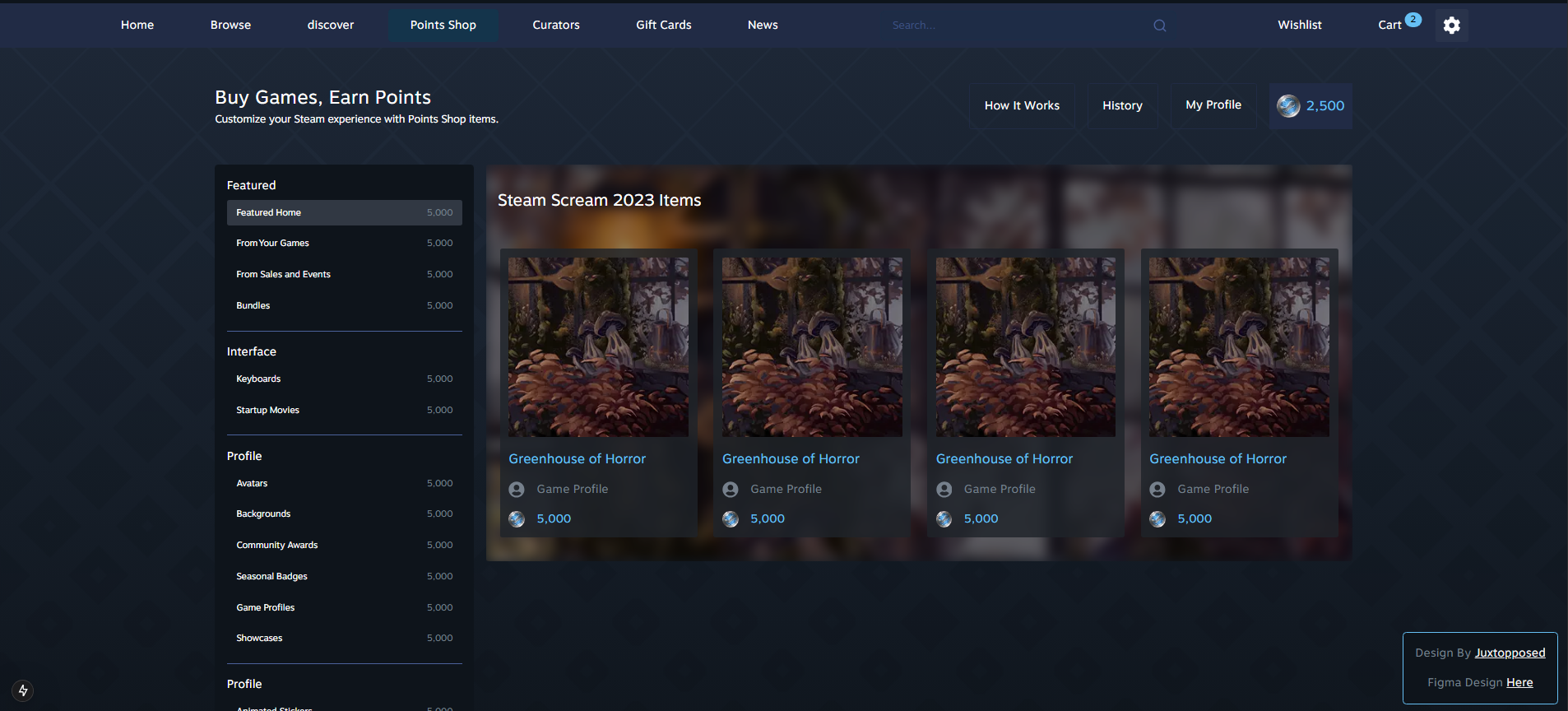This screenshot has height=711, width=1568.
Task: Open the Seasonal Badges category
Action: point(344,577)
